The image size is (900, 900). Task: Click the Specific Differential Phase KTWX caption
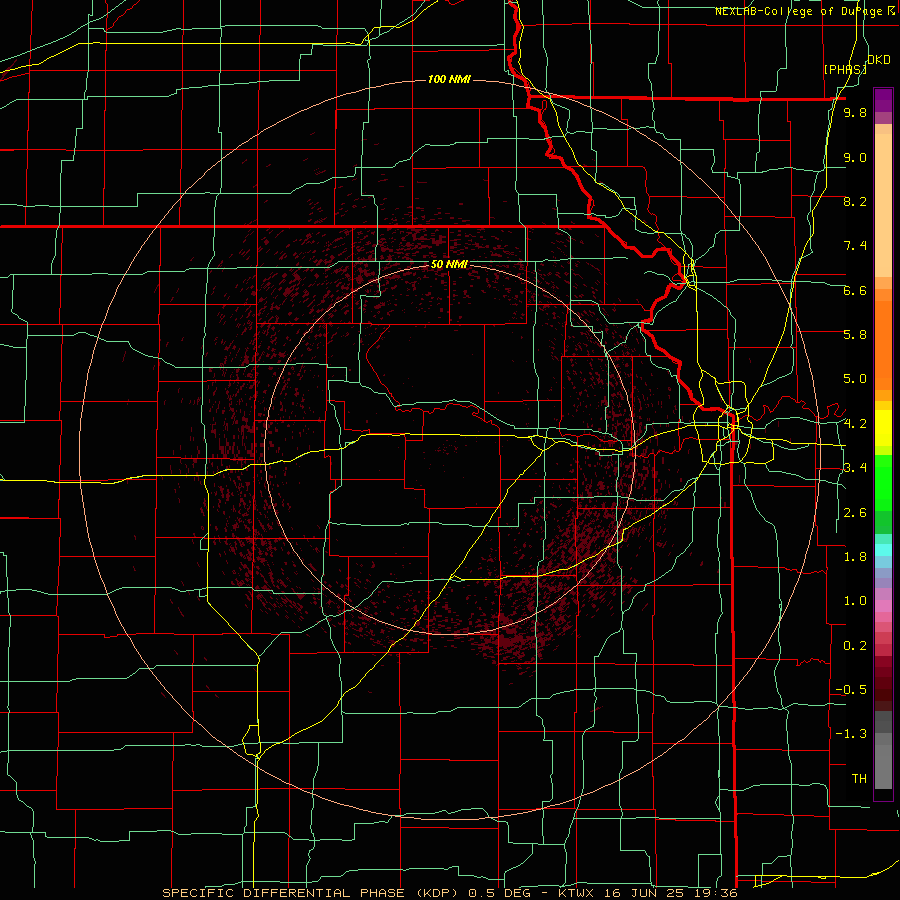449,893
